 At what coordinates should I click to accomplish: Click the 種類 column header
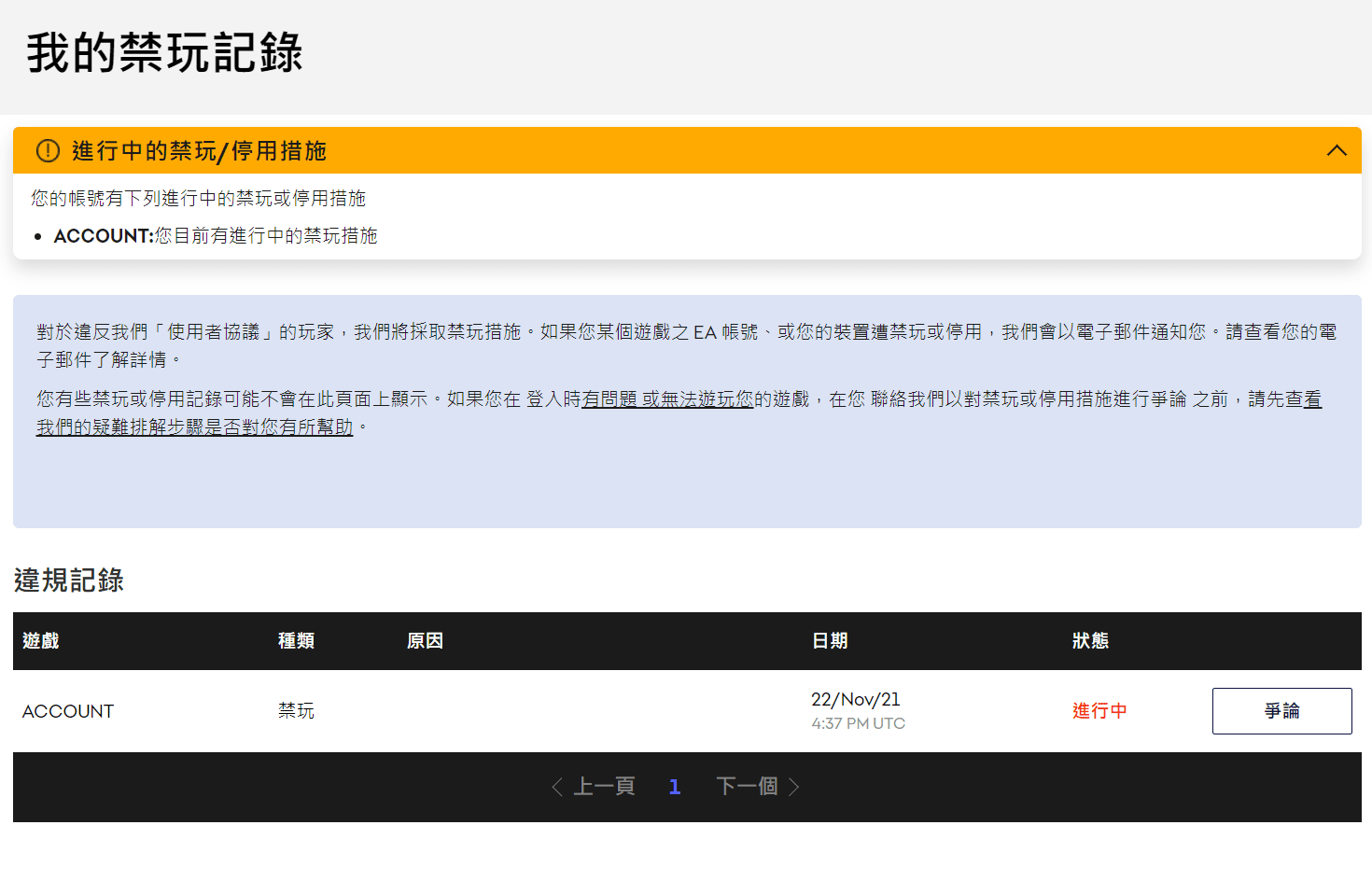[296, 641]
